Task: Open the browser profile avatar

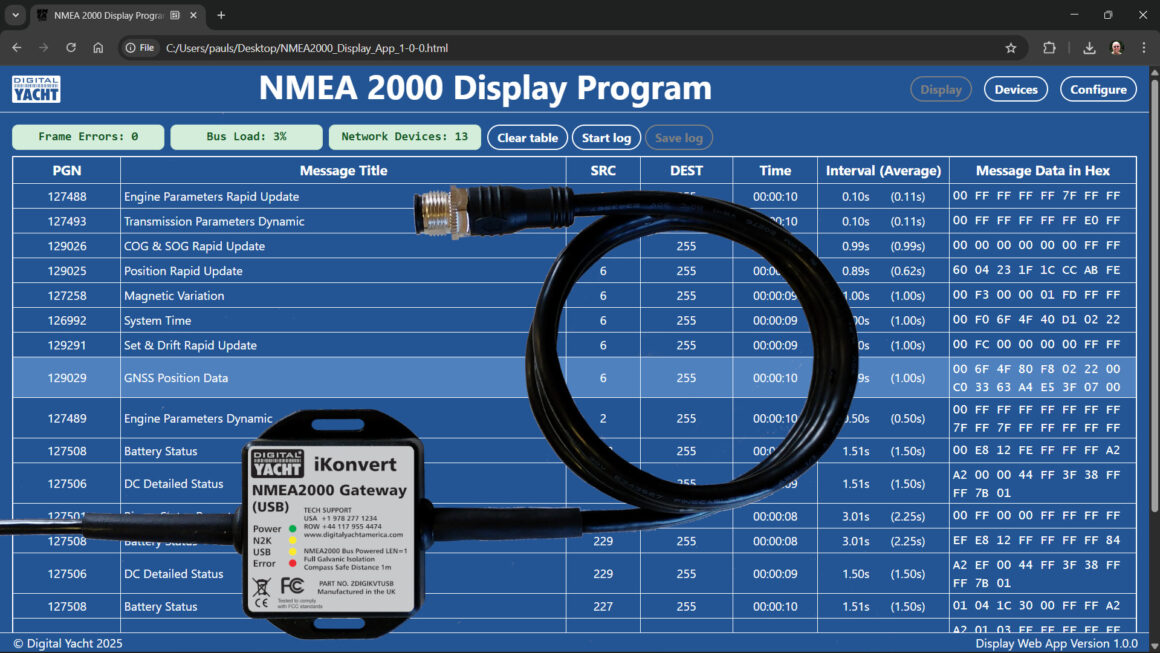Action: (x=1115, y=47)
